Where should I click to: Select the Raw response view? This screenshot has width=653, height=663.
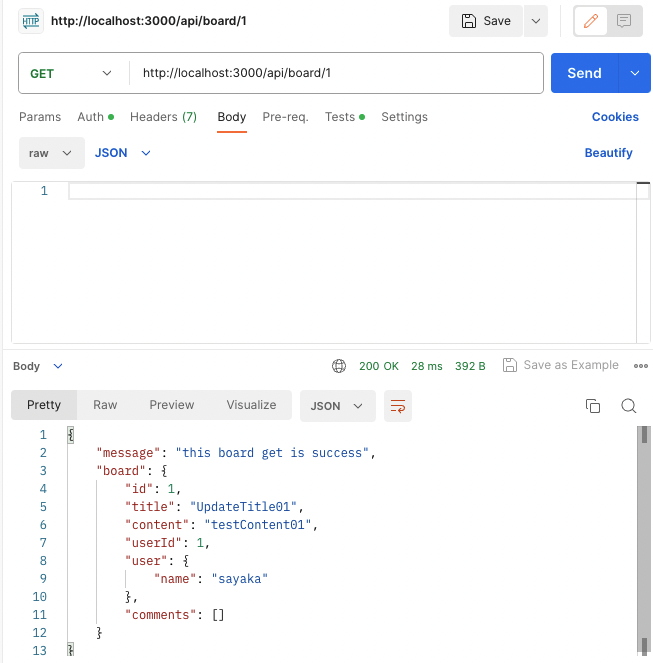[105, 405]
